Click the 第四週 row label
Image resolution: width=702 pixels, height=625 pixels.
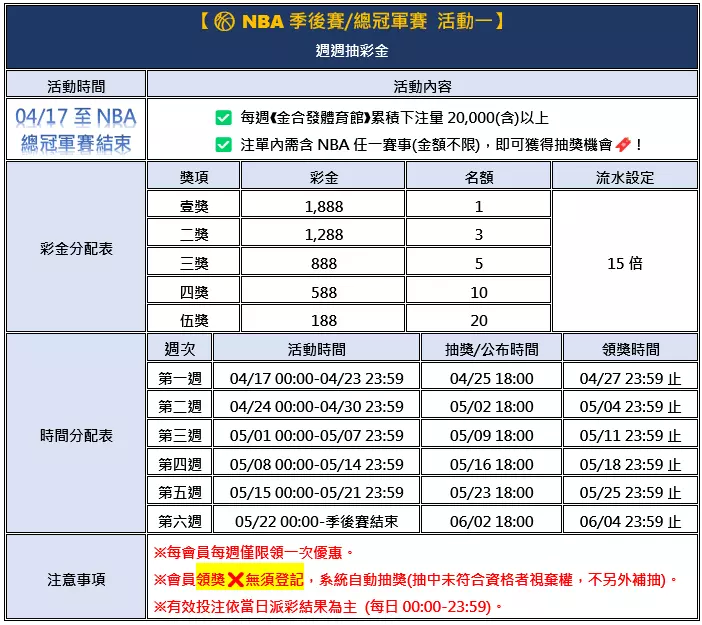tap(180, 462)
